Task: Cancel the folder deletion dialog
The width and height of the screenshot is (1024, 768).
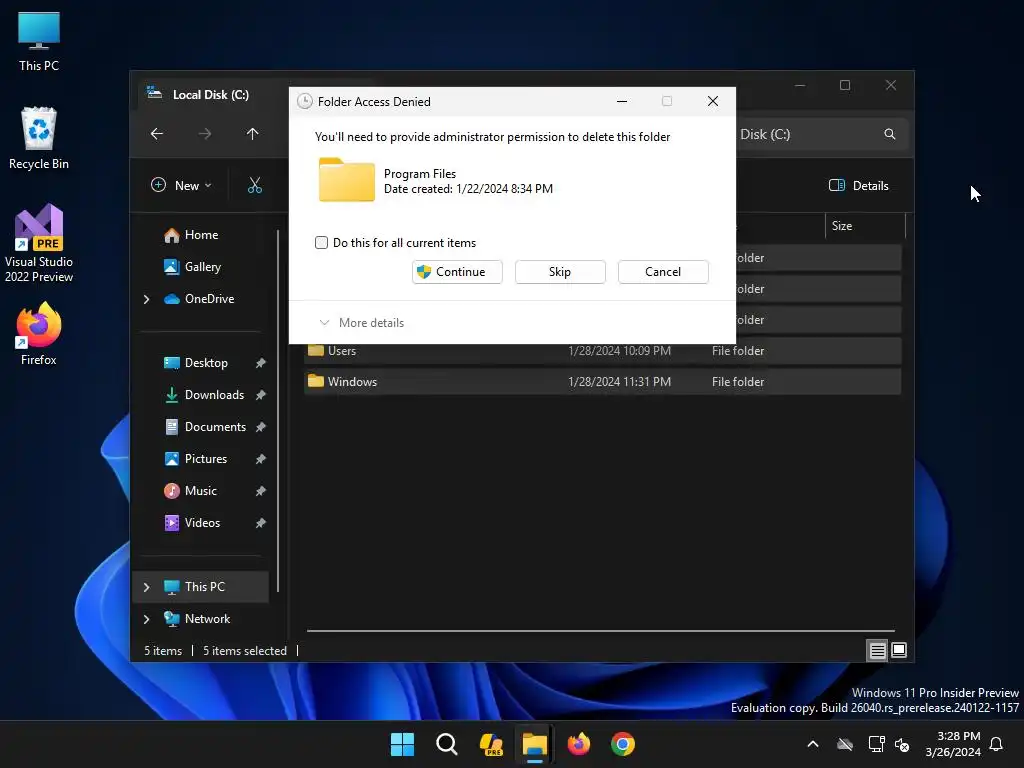Action: tap(663, 272)
